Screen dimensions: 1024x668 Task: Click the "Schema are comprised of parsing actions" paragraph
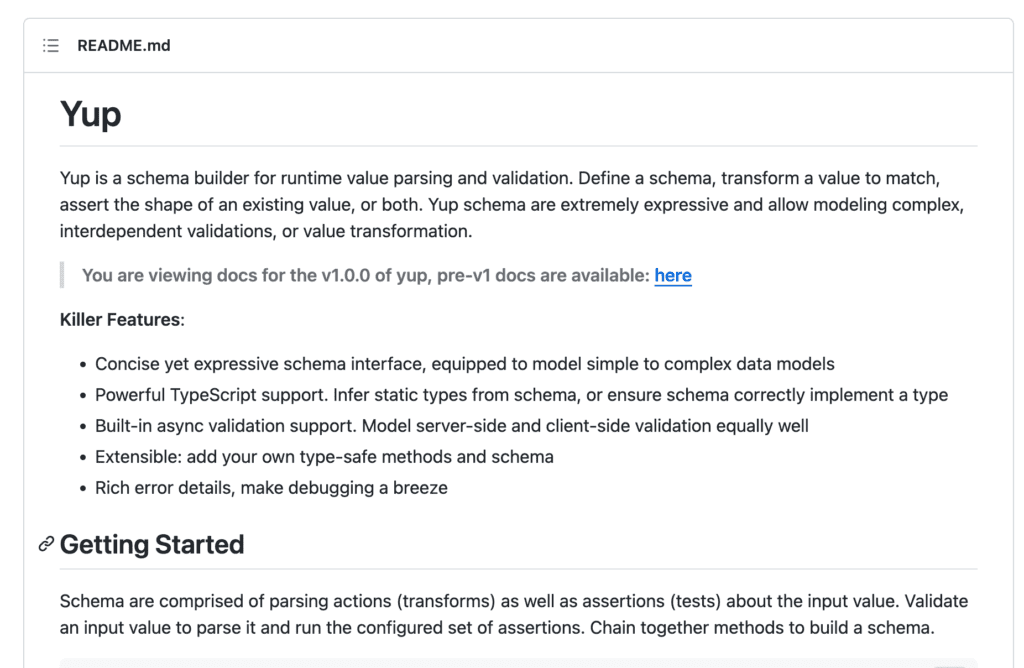click(513, 602)
